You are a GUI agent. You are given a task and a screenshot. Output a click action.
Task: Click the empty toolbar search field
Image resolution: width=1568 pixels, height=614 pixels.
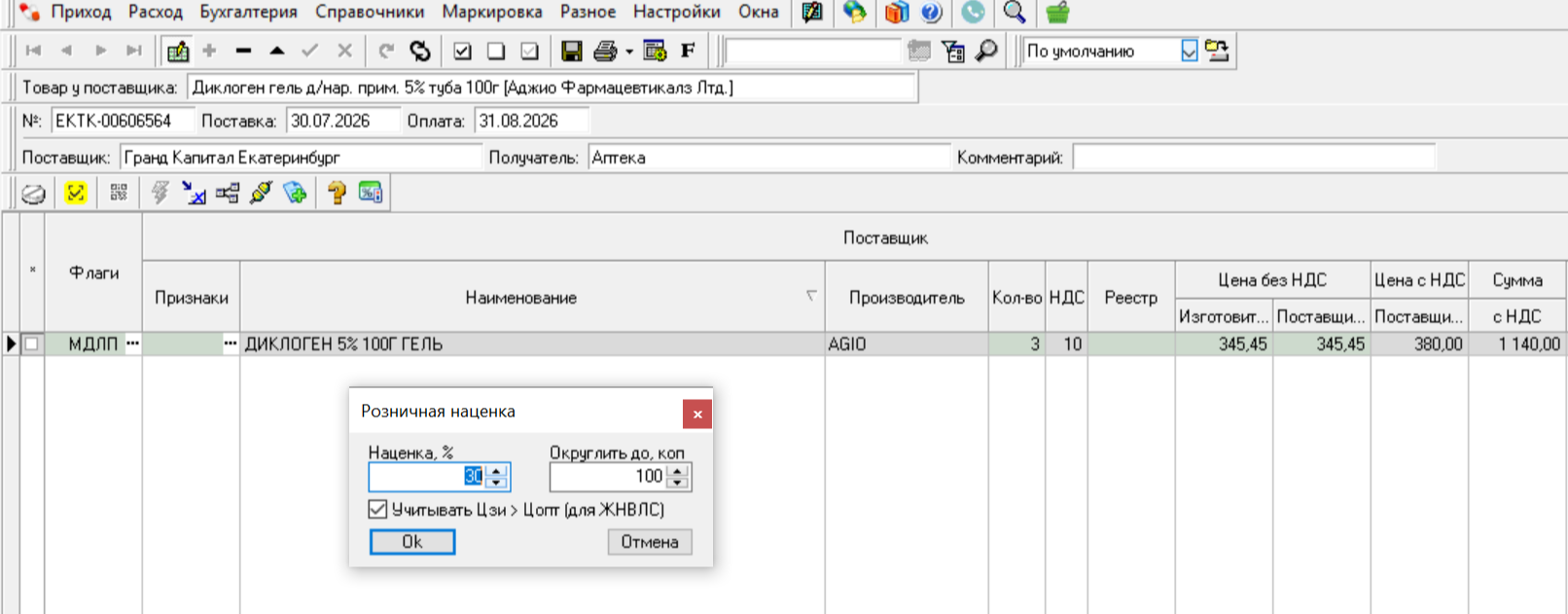pos(812,51)
